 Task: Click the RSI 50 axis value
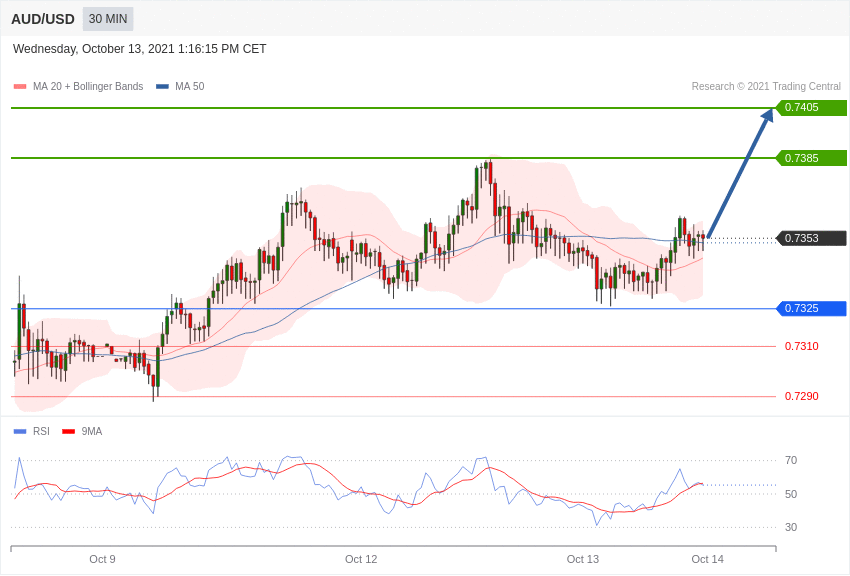(x=791, y=494)
